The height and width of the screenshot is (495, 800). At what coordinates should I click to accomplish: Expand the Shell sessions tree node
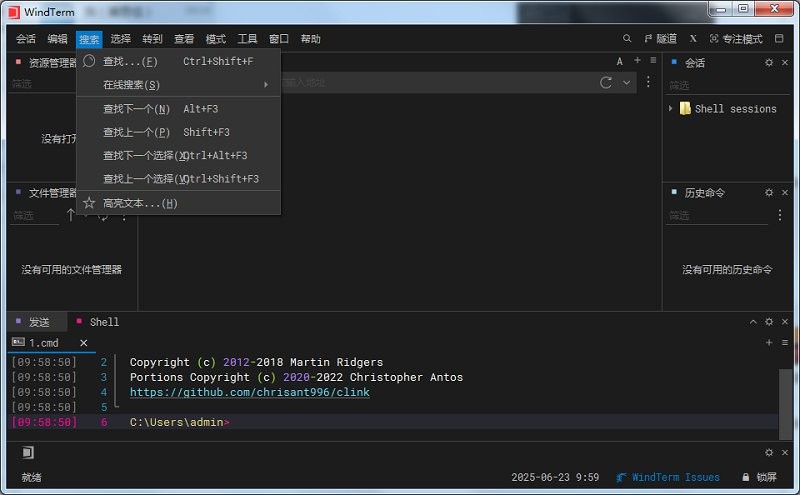(x=671, y=108)
